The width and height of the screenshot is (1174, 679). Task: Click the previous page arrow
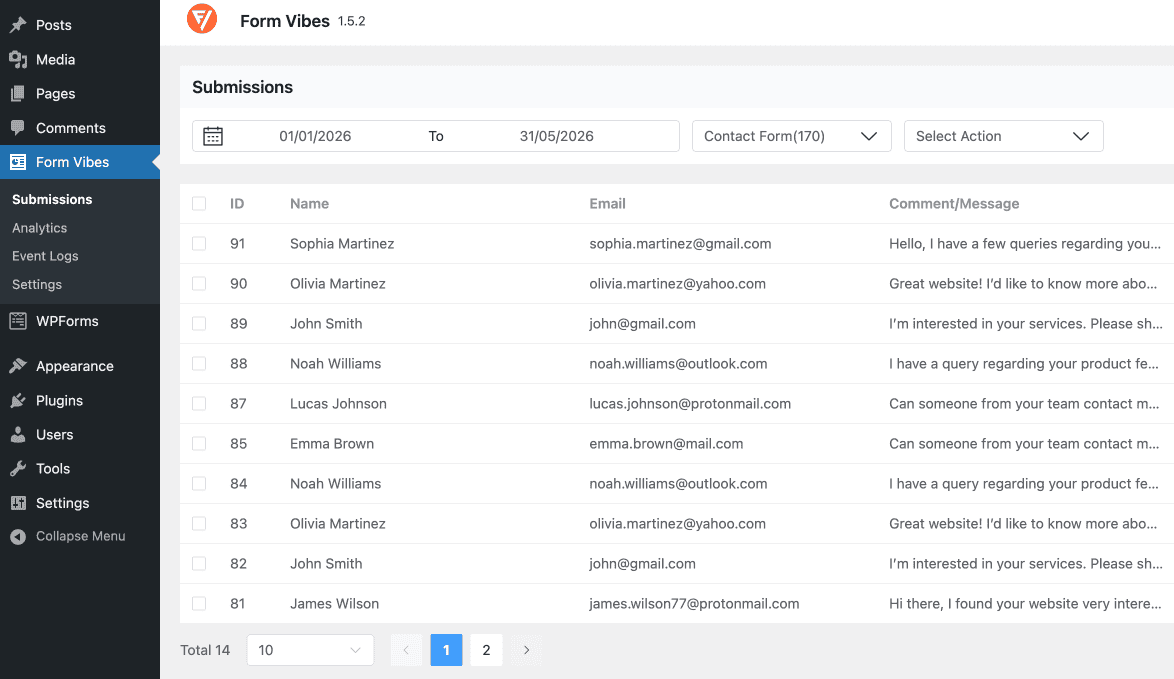(406, 650)
